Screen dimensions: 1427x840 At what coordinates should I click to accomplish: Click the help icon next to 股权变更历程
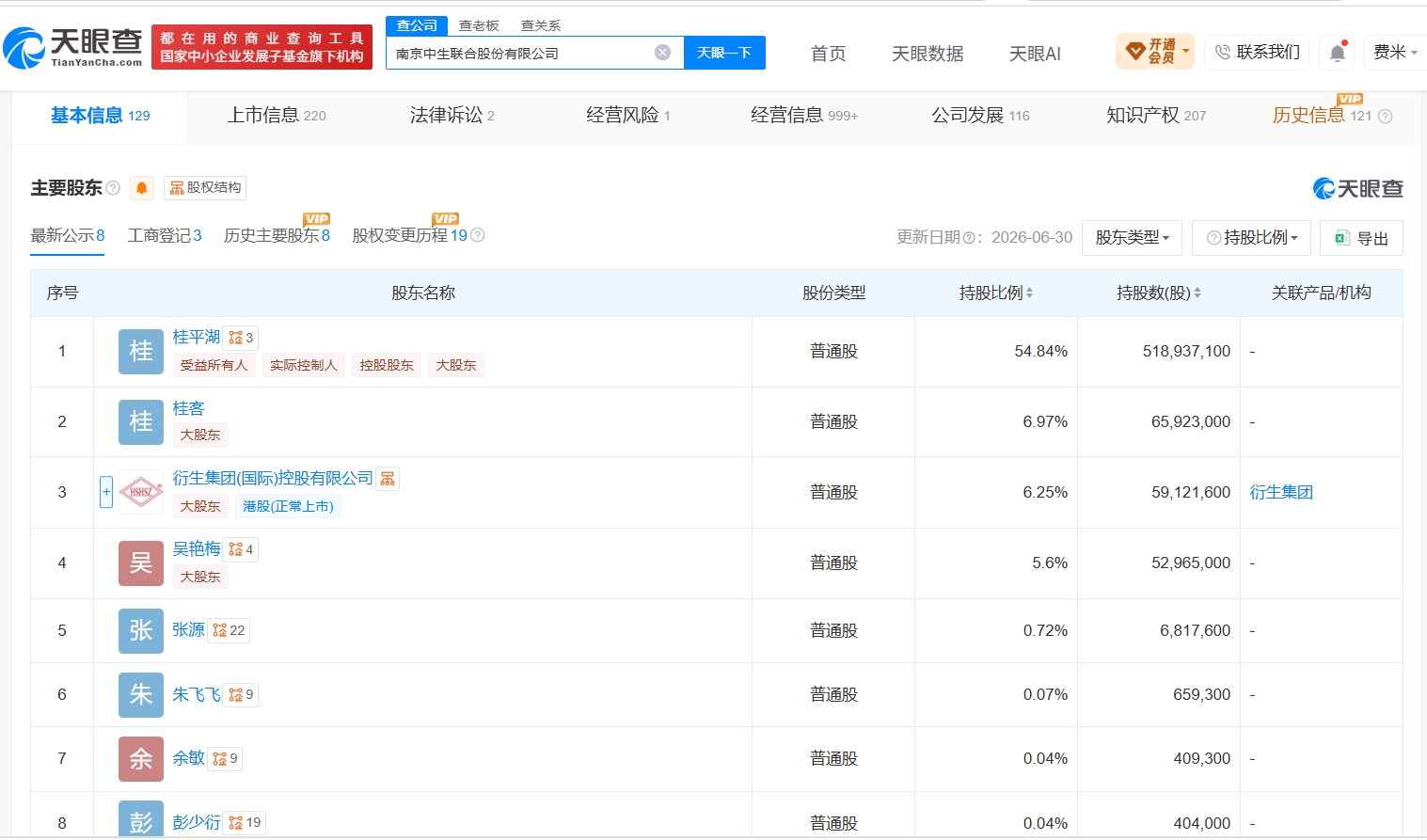click(x=478, y=235)
